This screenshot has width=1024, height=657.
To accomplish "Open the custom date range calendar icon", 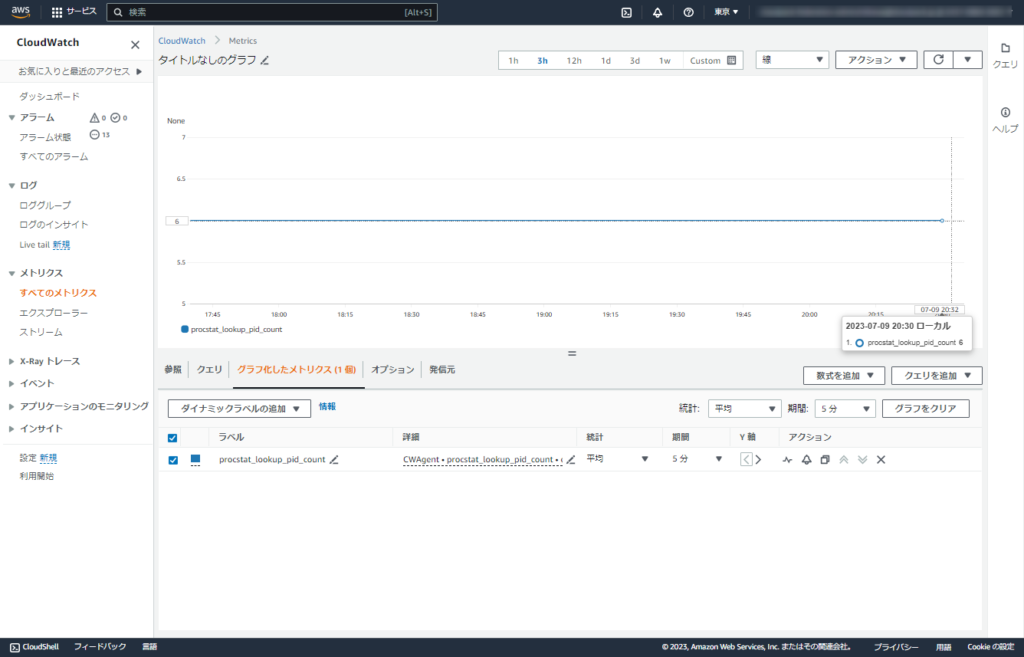I will click(732, 60).
